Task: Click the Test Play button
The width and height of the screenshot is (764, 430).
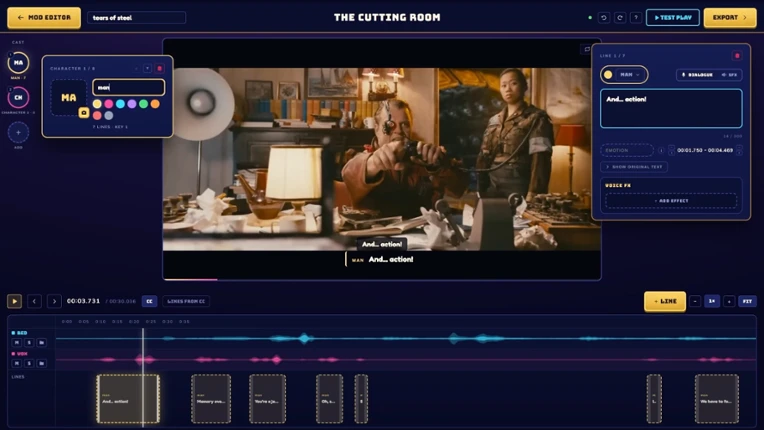Action: pos(673,18)
